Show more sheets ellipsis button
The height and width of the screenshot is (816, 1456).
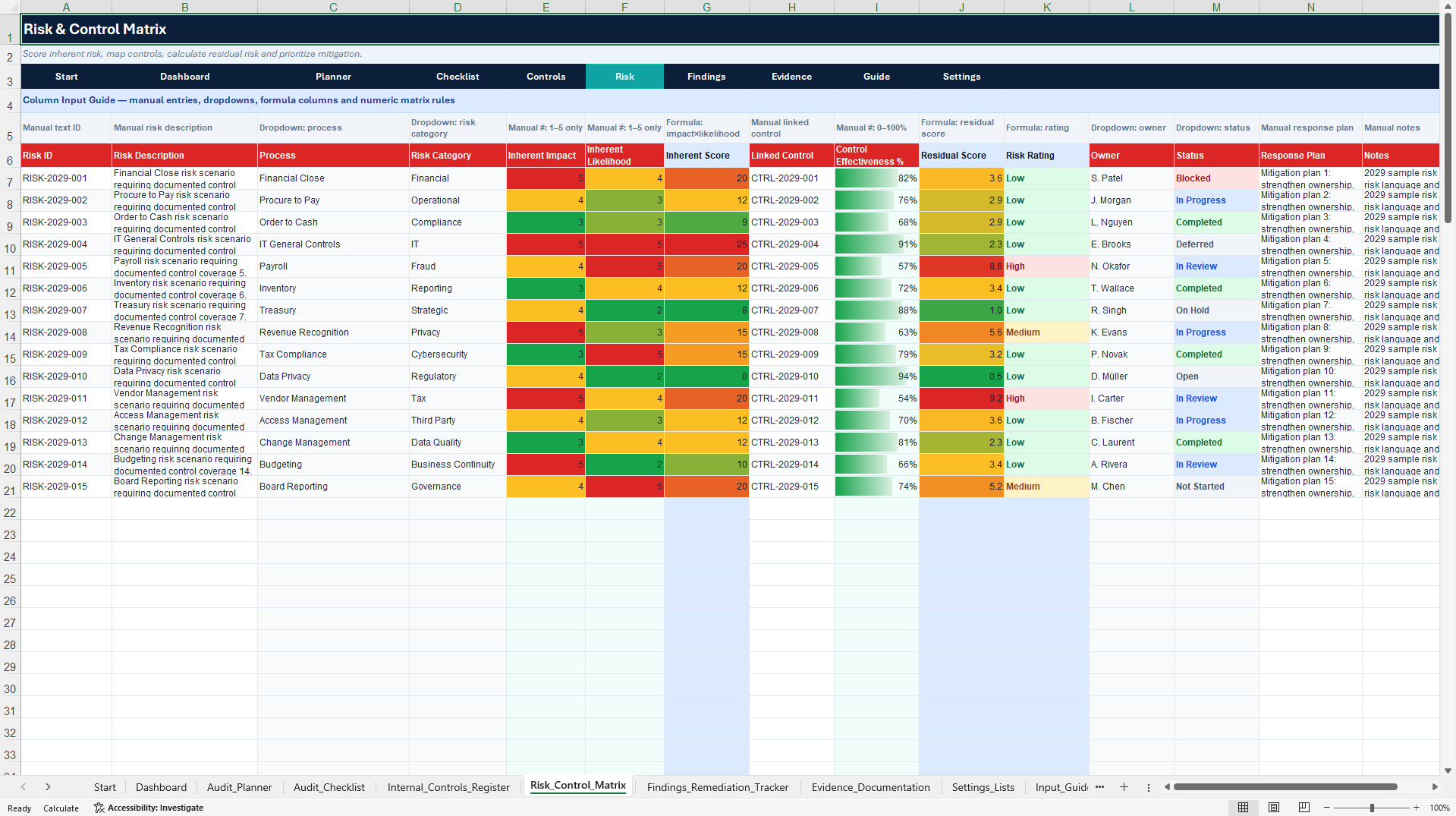click(1099, 787)
